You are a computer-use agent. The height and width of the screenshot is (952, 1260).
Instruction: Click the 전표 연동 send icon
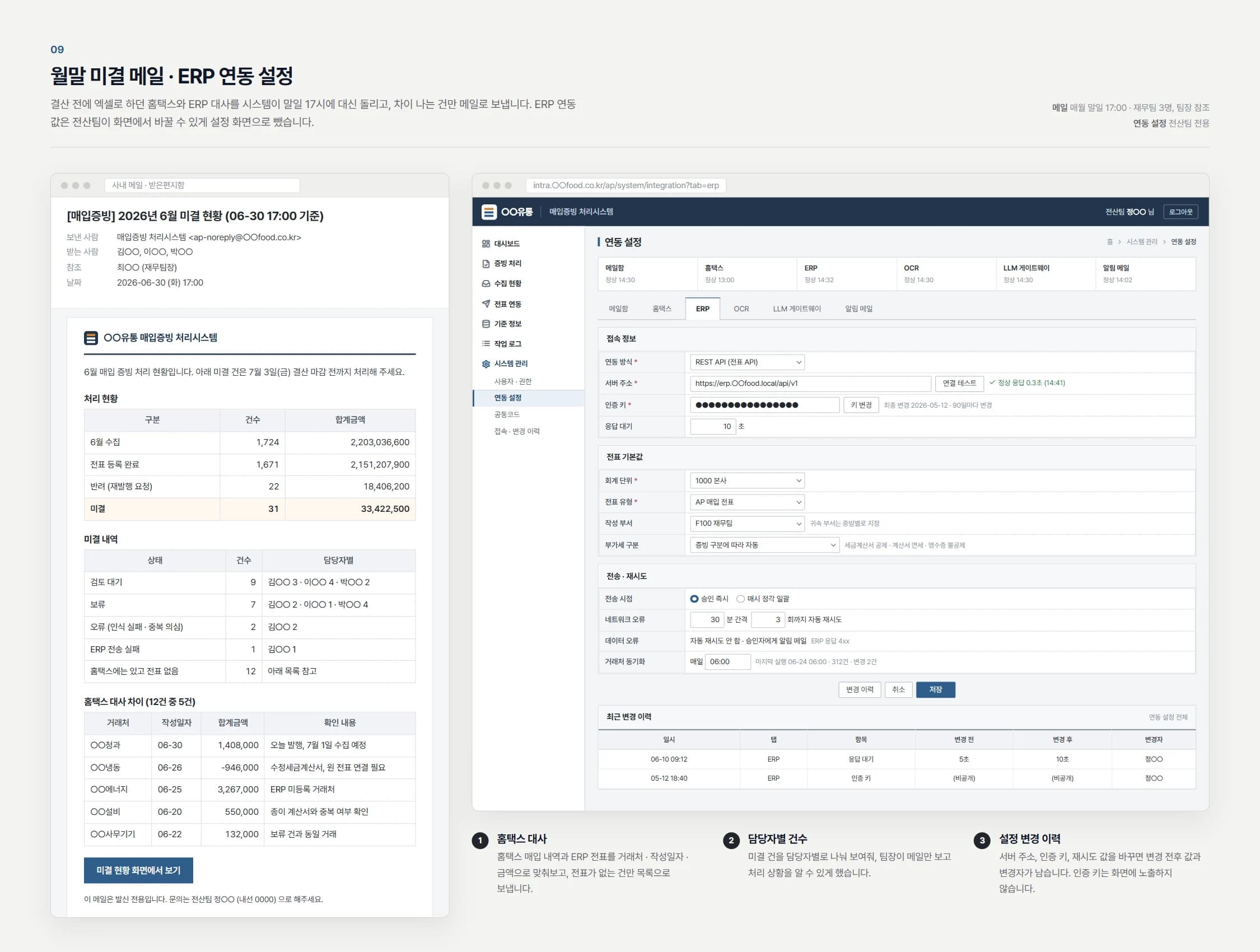(x=486, y=304)
